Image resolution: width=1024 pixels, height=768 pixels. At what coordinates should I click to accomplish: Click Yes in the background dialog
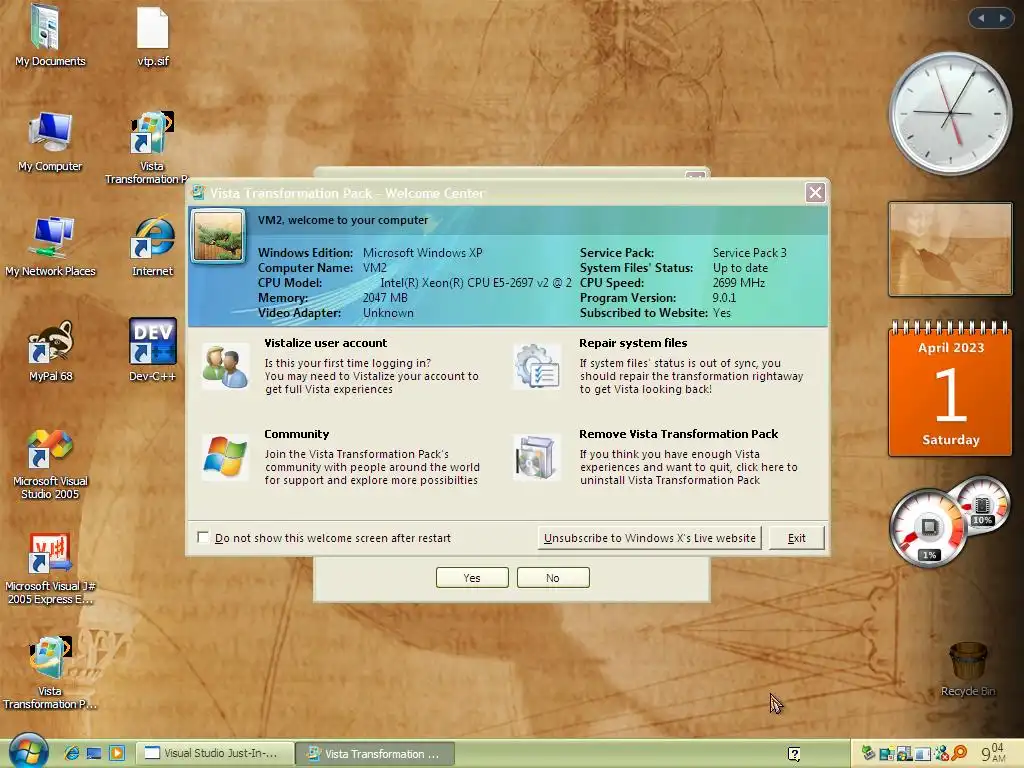tap(472, 578)
